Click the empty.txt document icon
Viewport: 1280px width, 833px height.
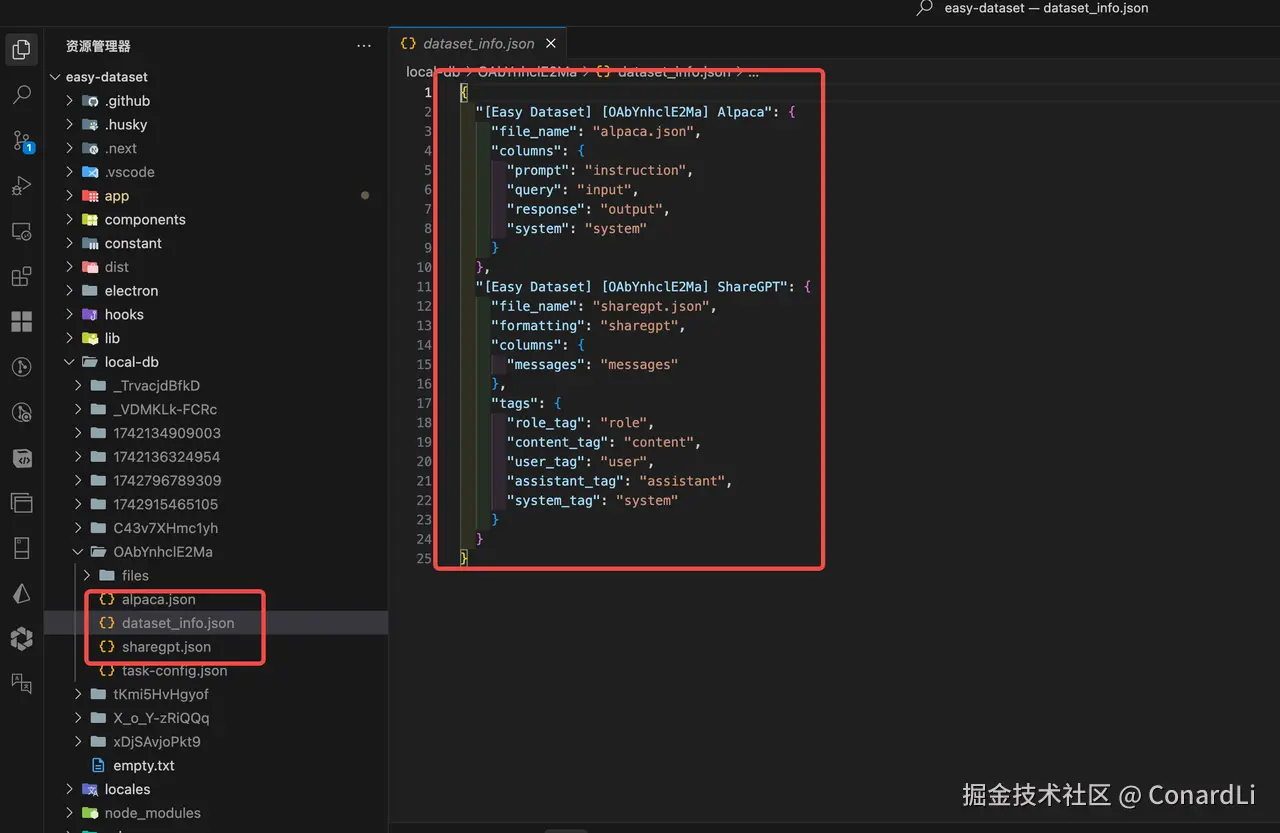tap(98, 766)
